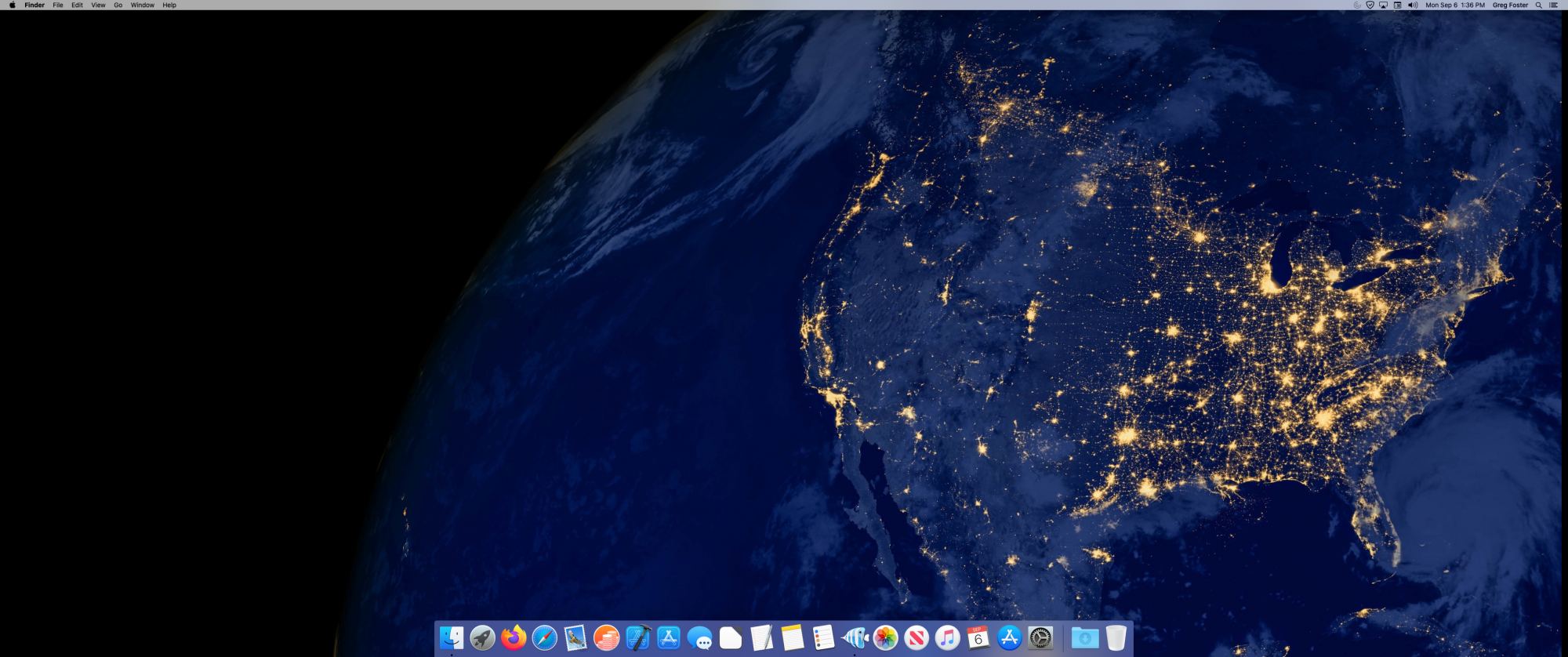Open Safari compass icon in Dock

[x=545, y=638]
